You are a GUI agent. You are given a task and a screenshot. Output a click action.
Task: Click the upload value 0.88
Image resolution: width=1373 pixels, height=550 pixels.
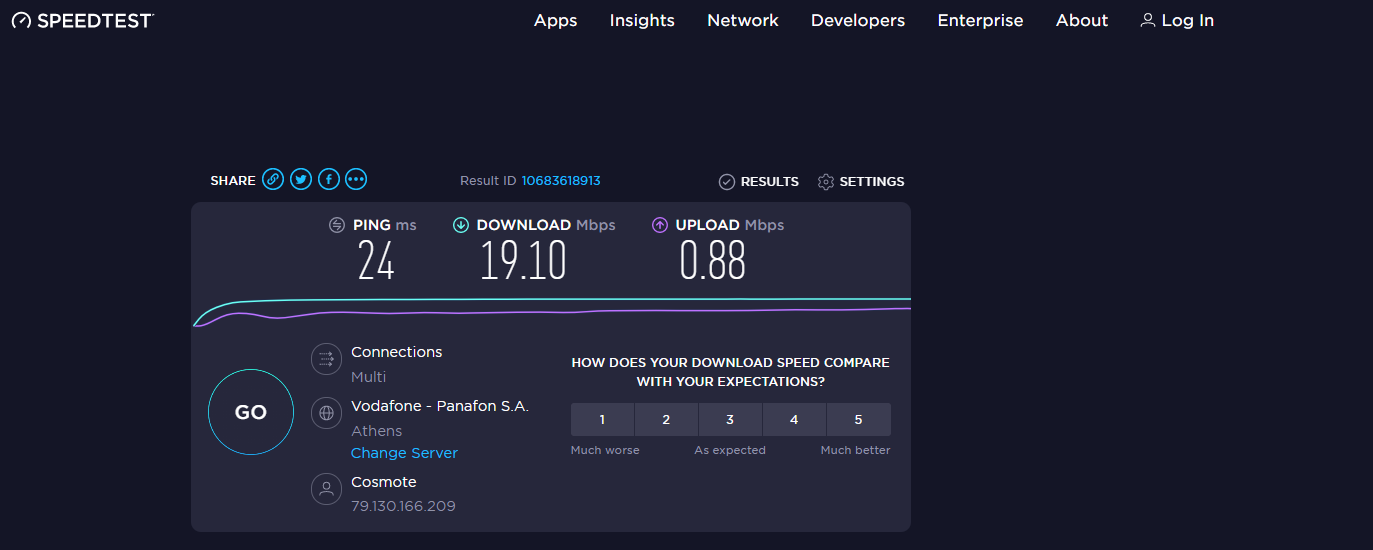(x=713, y=262)
